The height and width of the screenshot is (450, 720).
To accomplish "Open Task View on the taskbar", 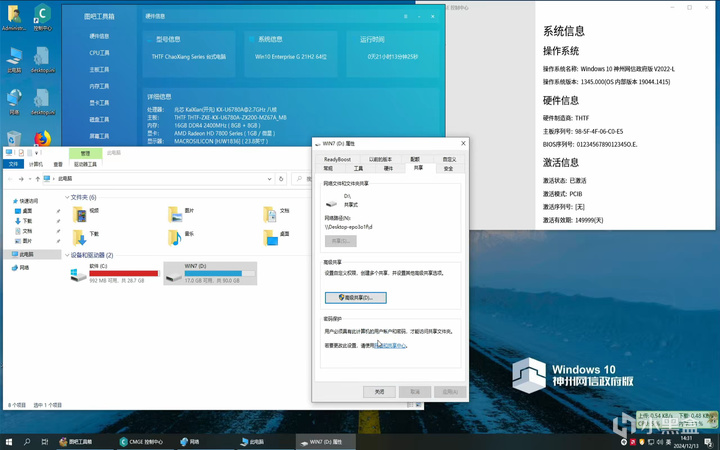I will tap(45, 442).
